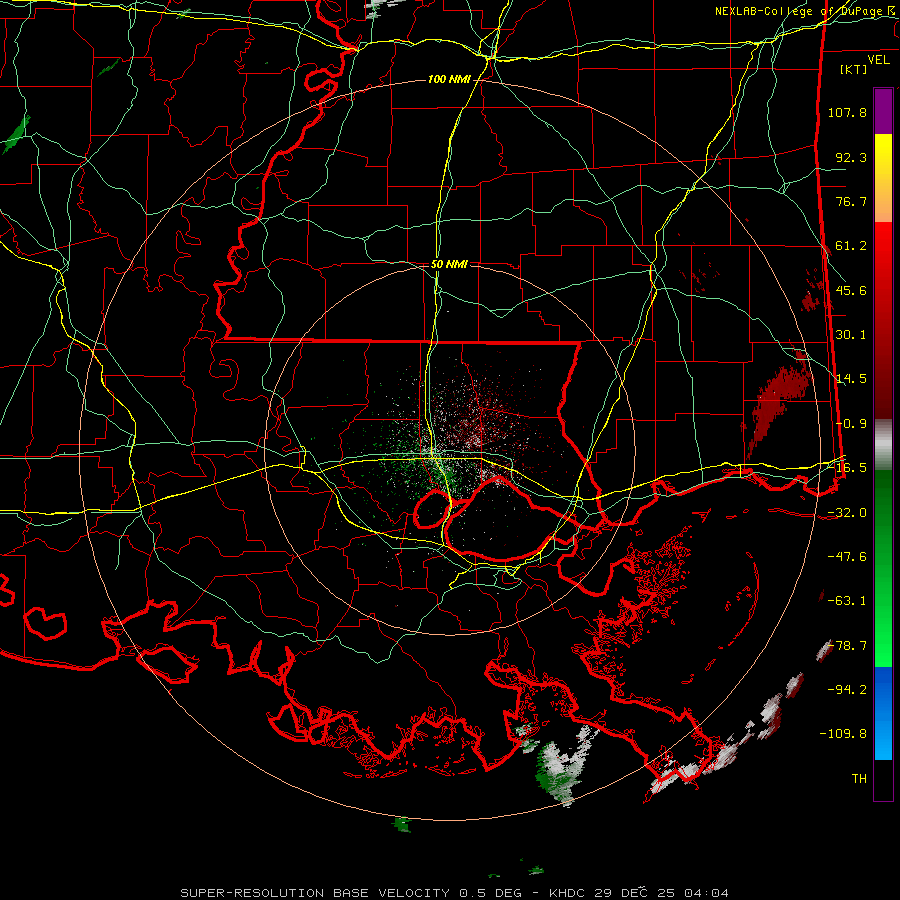Click the -47.6 legend value
The image size is (900, 900).
click(x=847, y=557)
